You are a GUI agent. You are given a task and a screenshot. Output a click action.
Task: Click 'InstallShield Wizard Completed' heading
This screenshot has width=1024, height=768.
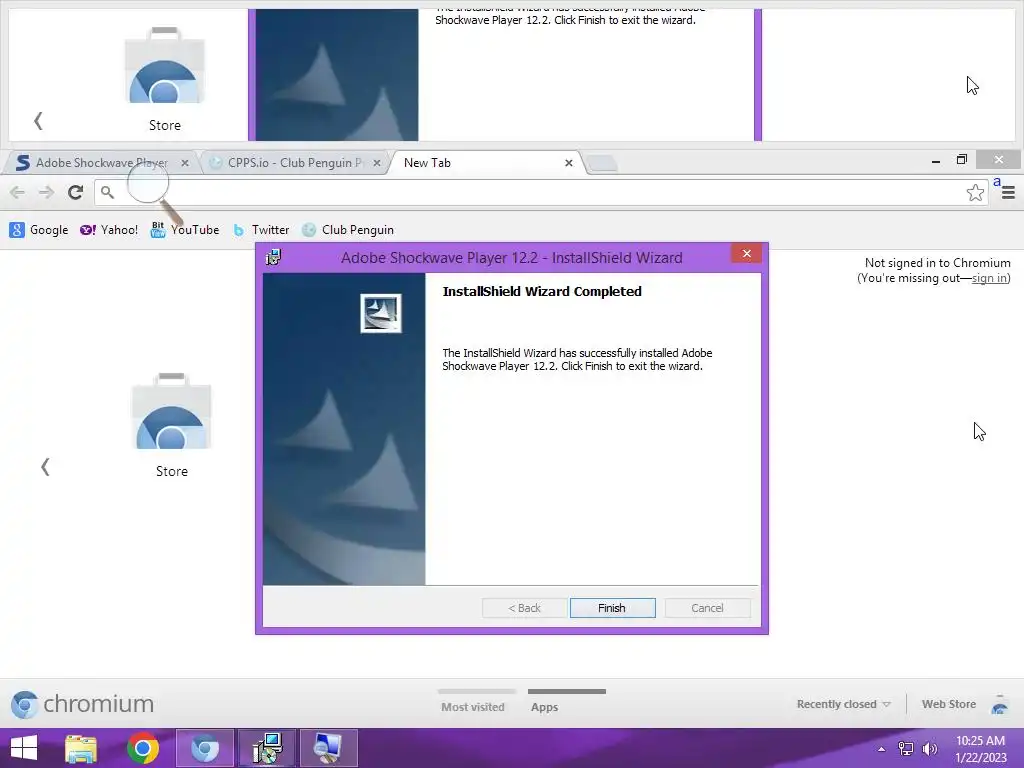point(542,291)
